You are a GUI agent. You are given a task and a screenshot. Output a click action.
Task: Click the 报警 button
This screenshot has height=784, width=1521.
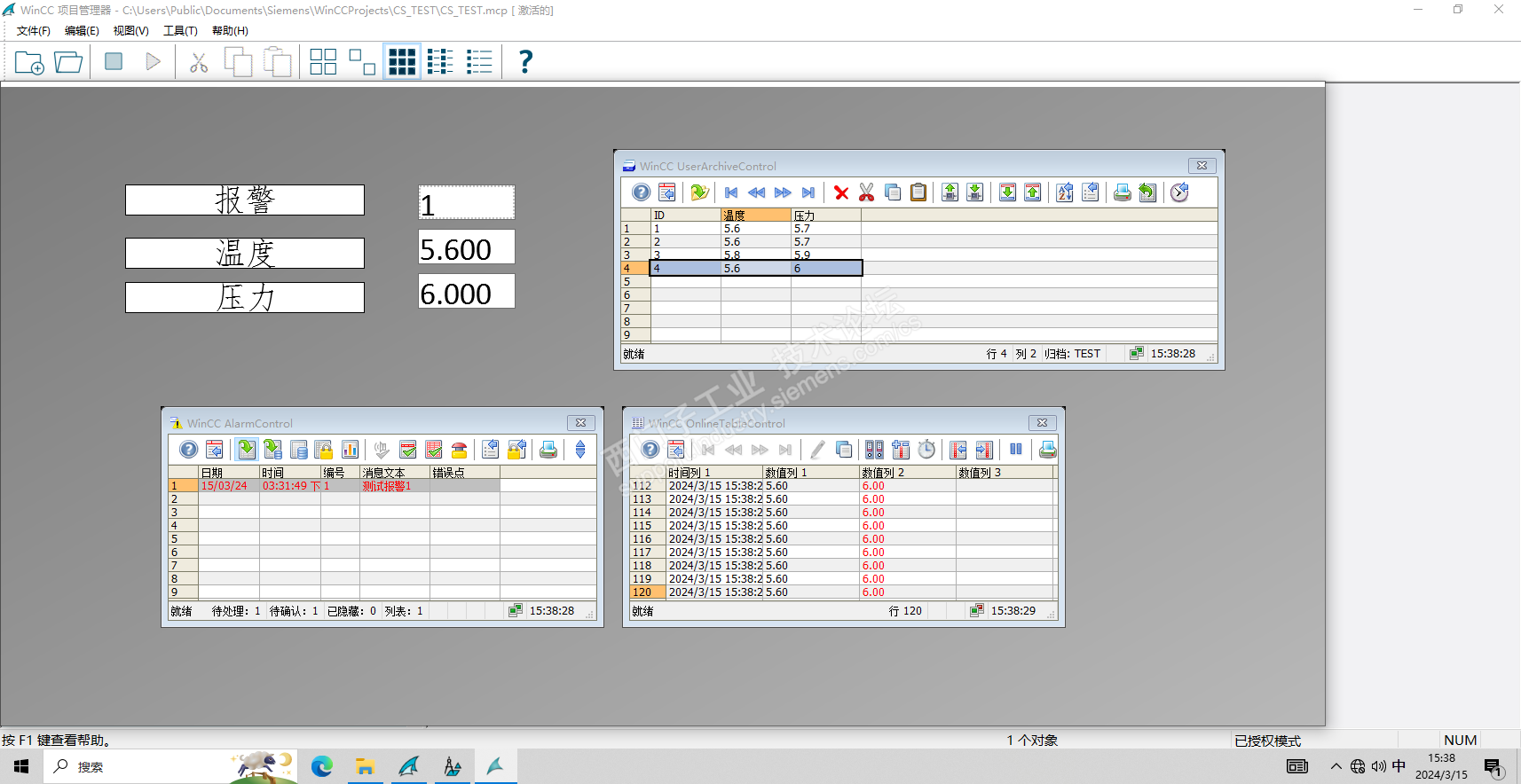click(245, 200)
